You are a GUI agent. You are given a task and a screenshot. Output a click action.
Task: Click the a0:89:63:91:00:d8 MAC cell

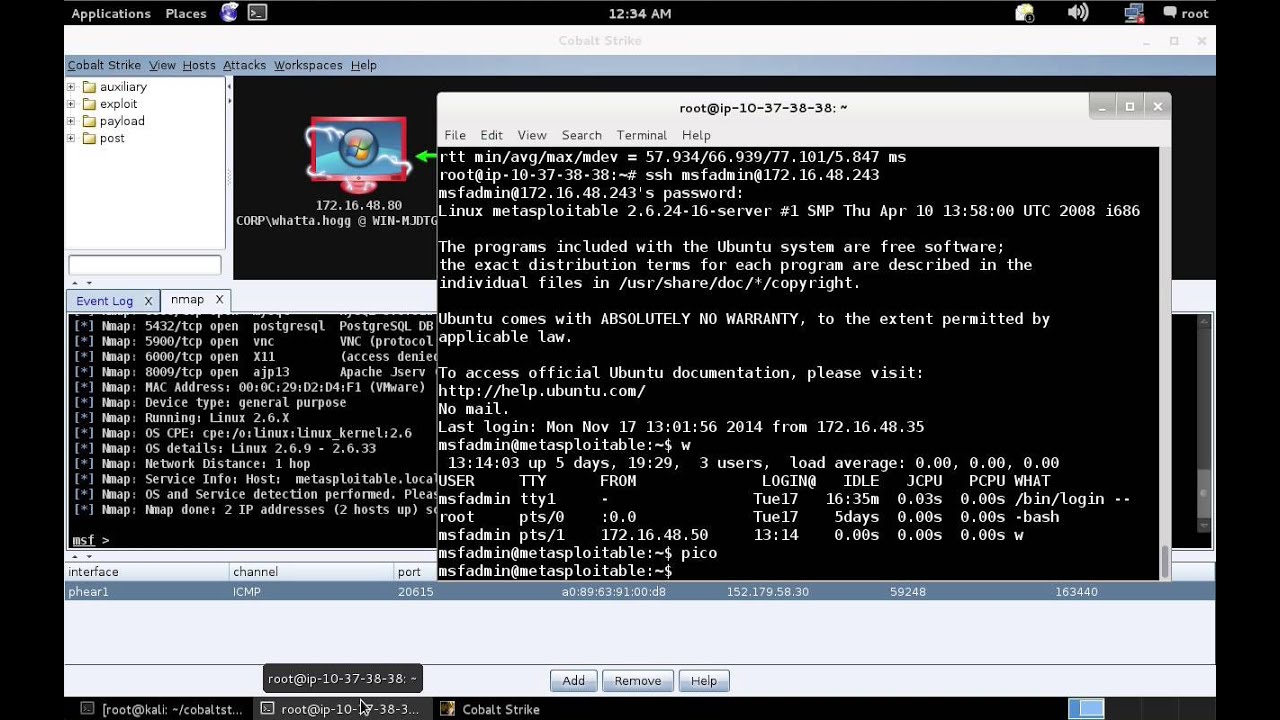614,592
